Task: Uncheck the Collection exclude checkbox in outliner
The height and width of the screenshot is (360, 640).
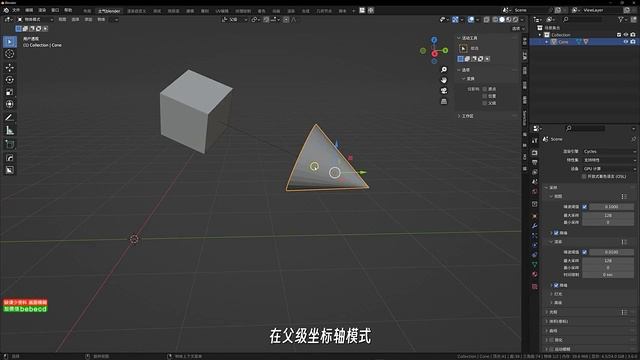Action: (x=619, y=35)
